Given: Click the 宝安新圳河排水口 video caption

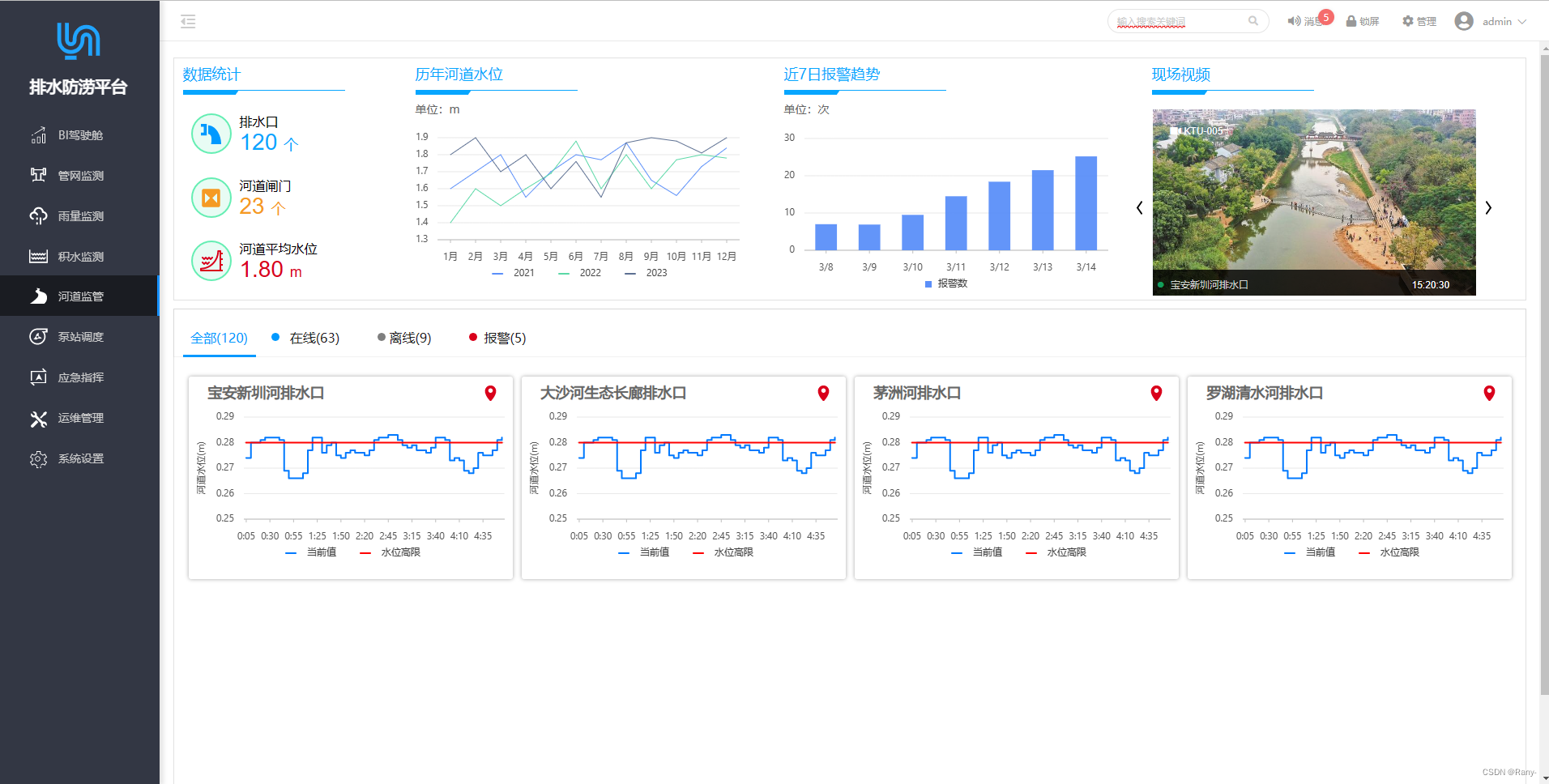Looking at the screenshot, I should click(1209, 285).
